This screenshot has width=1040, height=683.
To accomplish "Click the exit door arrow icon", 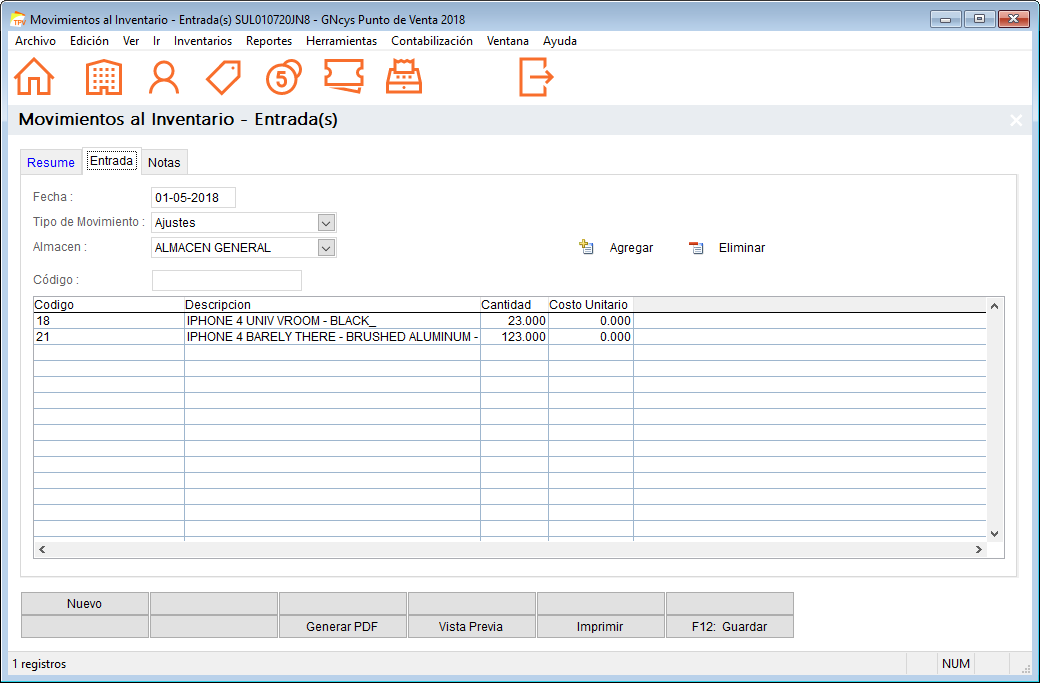I will 536,77.
